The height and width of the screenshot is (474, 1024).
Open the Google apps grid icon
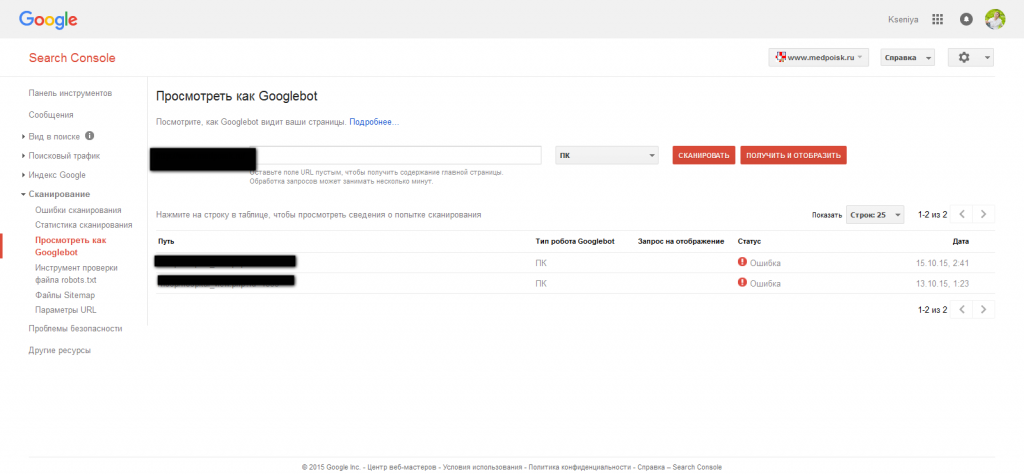[x=937, y=20]
